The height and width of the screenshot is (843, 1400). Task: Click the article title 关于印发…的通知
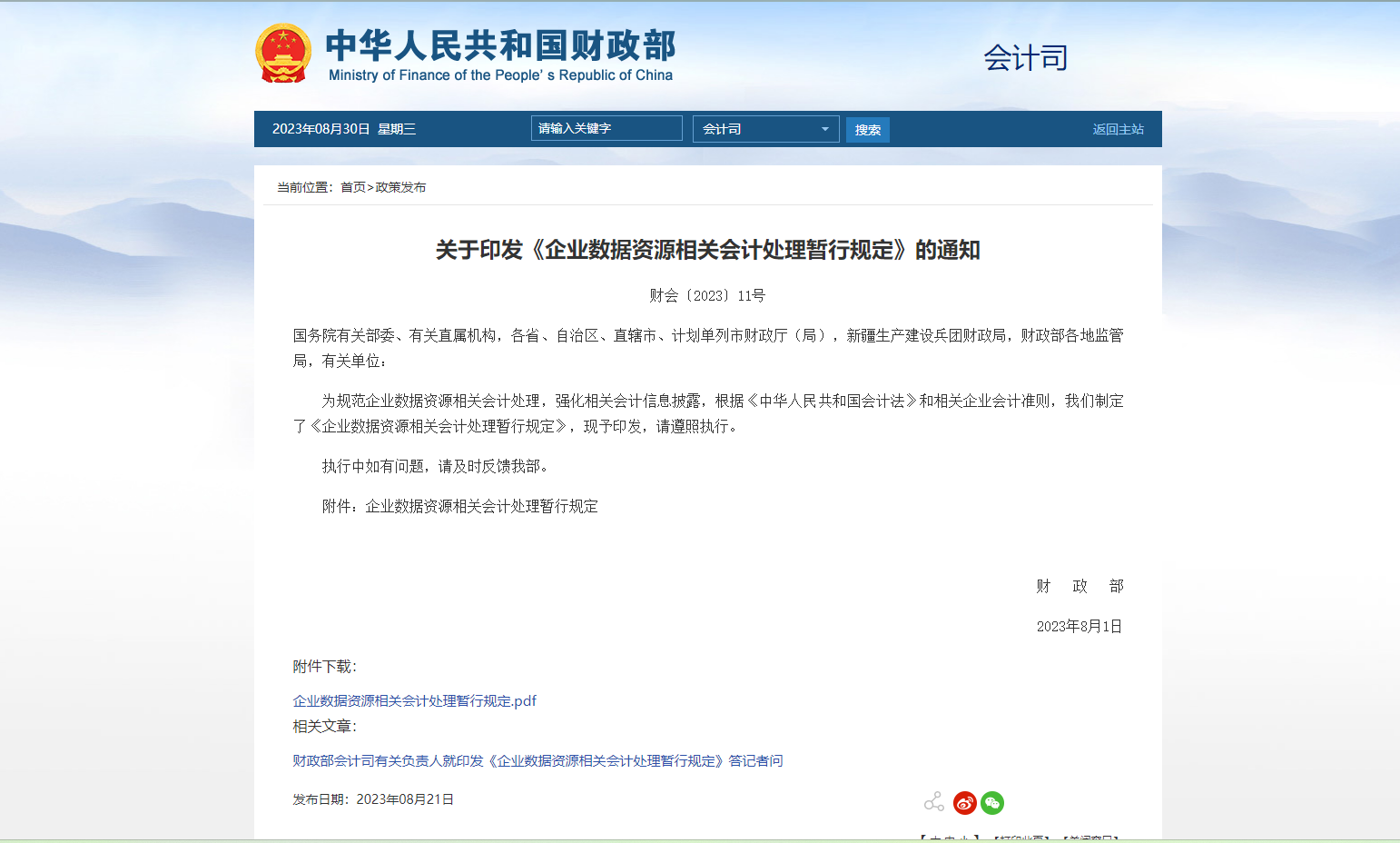click(707, 250)
